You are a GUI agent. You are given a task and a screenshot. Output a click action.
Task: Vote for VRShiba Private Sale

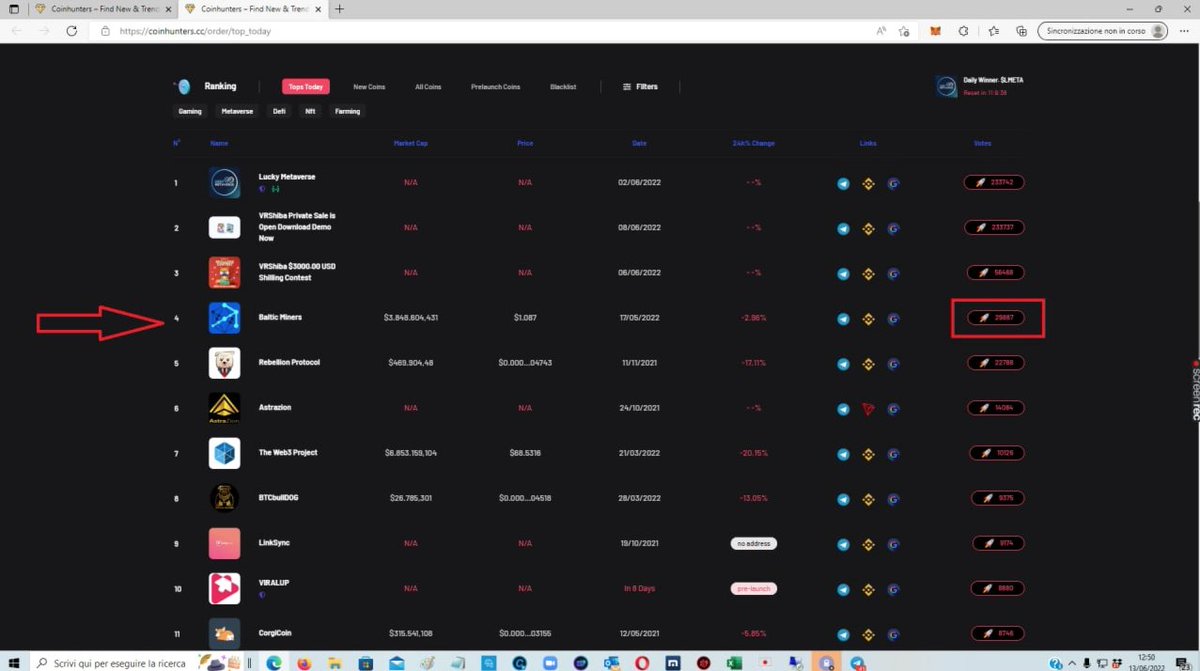994,228
